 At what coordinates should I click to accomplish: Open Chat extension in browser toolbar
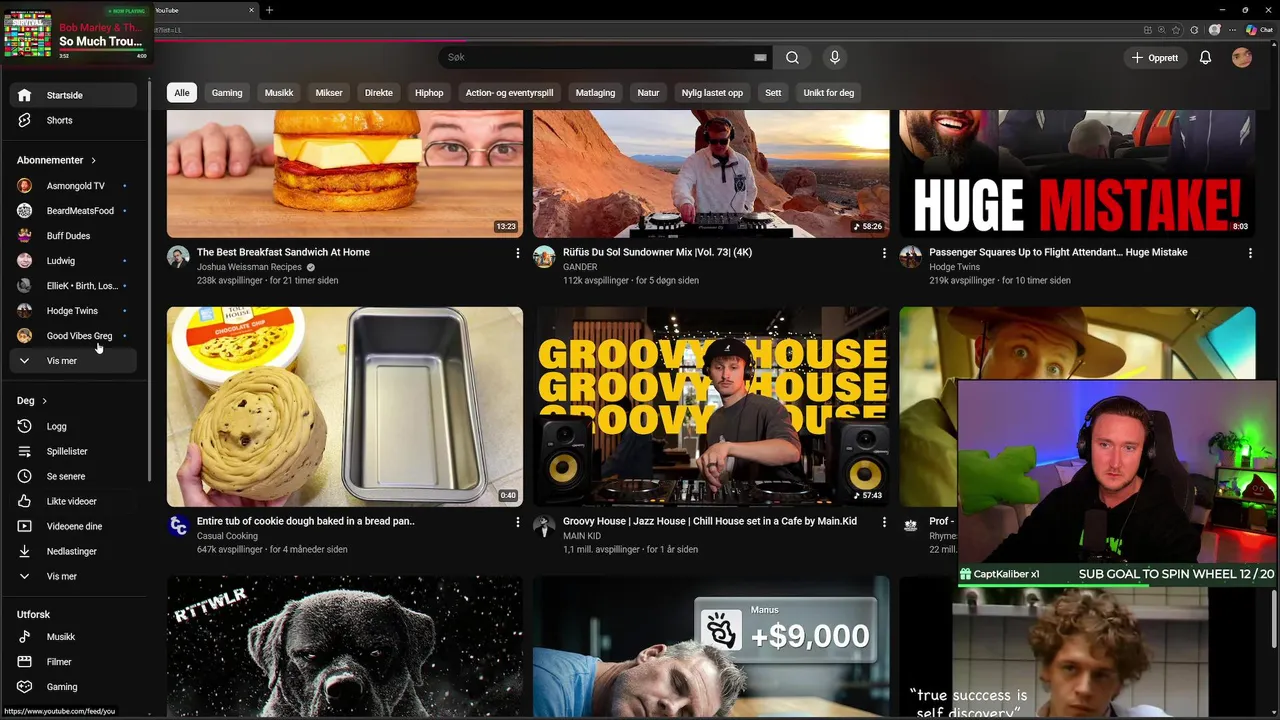(x=1258, y=30)
